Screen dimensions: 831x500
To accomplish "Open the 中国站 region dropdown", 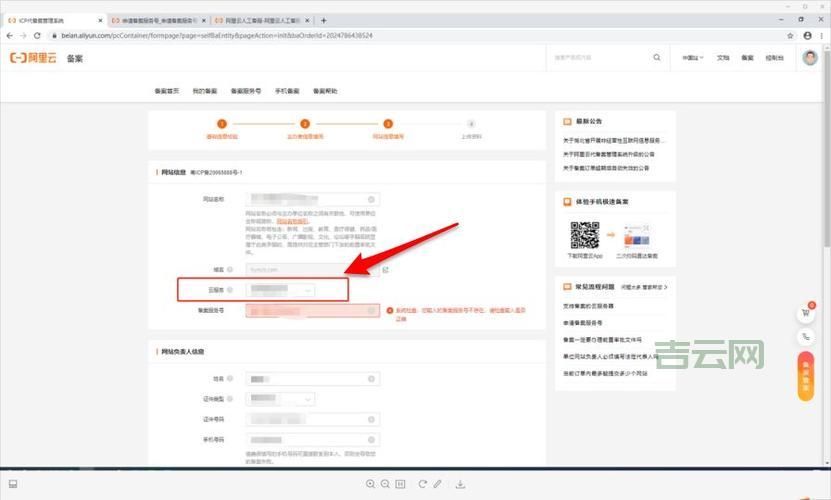I will [x=692, y=58].
